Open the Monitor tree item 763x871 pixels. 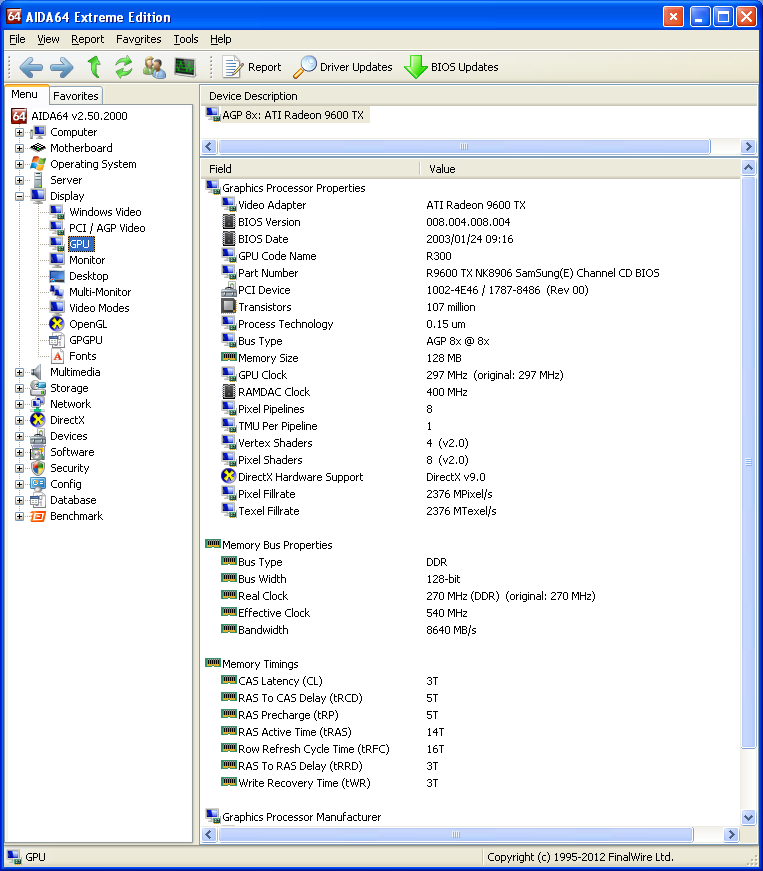coord(87,260)
